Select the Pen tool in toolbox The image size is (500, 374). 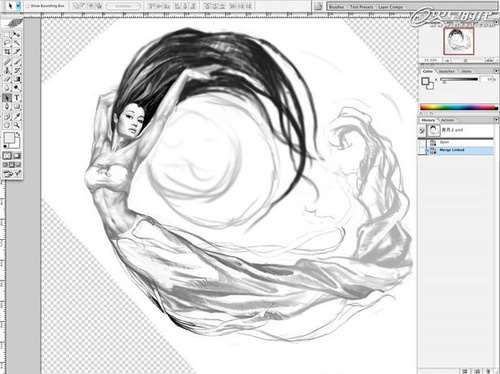click(7, 107)
